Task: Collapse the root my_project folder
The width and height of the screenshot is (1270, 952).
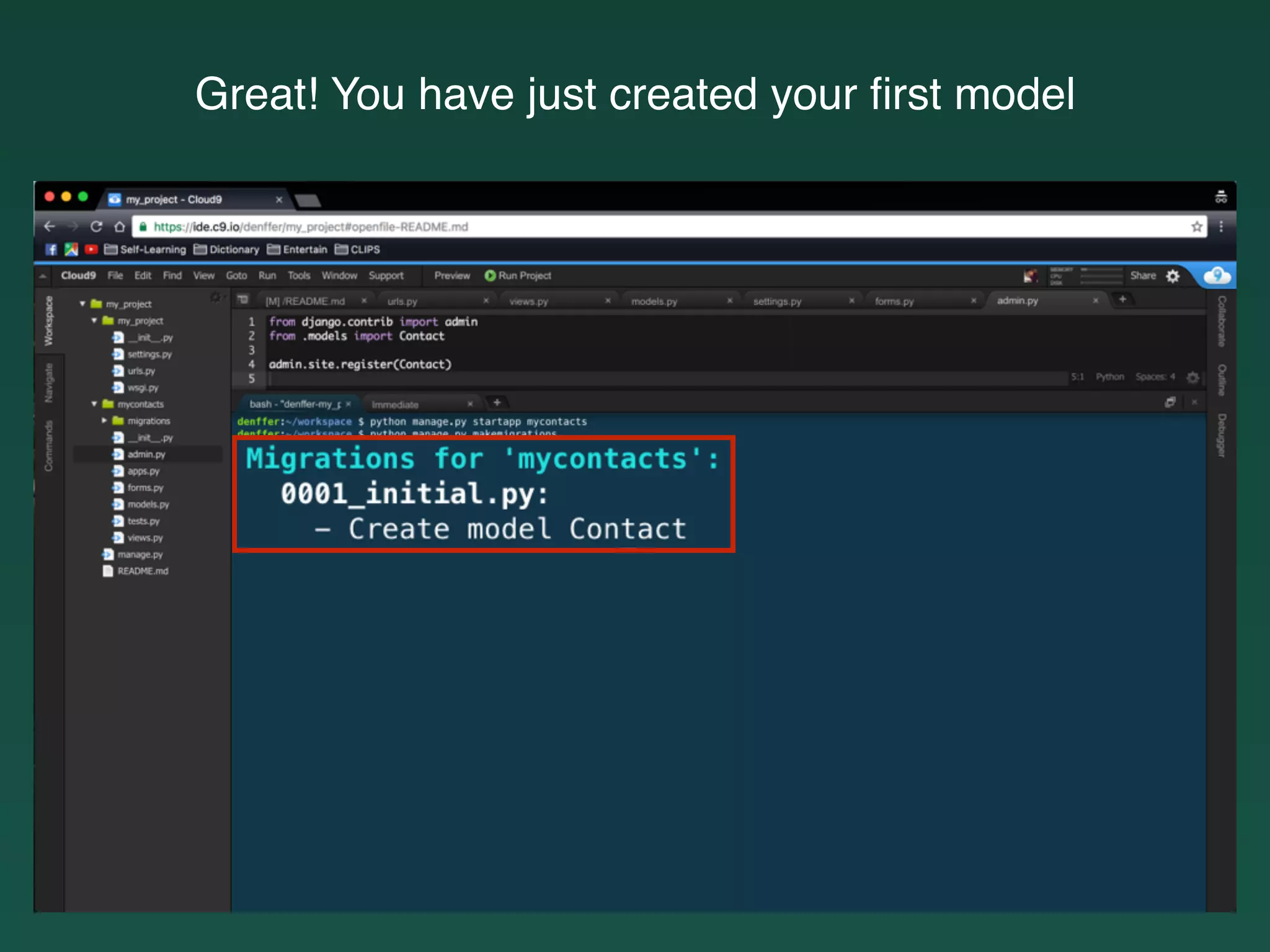Action: [82, 304]
